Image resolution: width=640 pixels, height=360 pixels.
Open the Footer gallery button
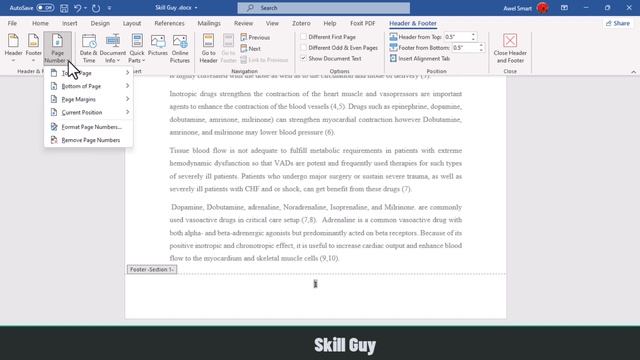click(33, 48)
